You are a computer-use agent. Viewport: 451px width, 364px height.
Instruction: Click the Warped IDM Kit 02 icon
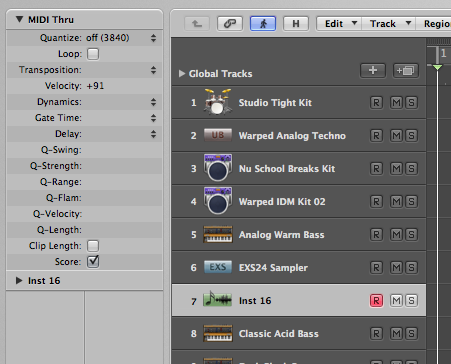[x=218, y=201]
